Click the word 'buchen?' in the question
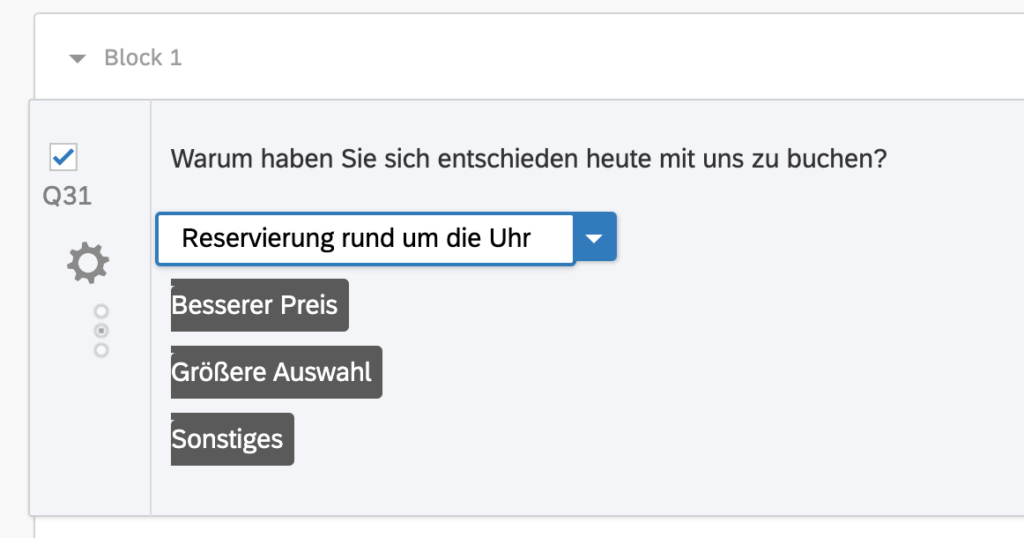The height and width of the screenshot is (538, 1024). click(837, 159)
